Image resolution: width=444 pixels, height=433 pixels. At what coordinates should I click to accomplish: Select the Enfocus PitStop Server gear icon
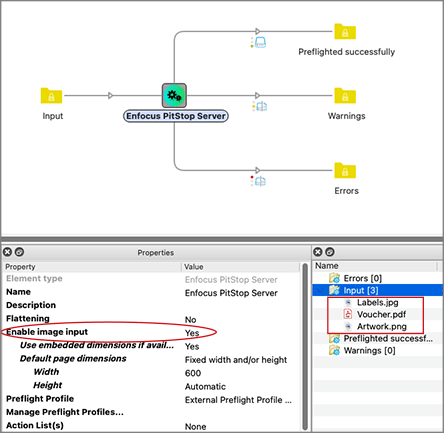pos(174,95)
